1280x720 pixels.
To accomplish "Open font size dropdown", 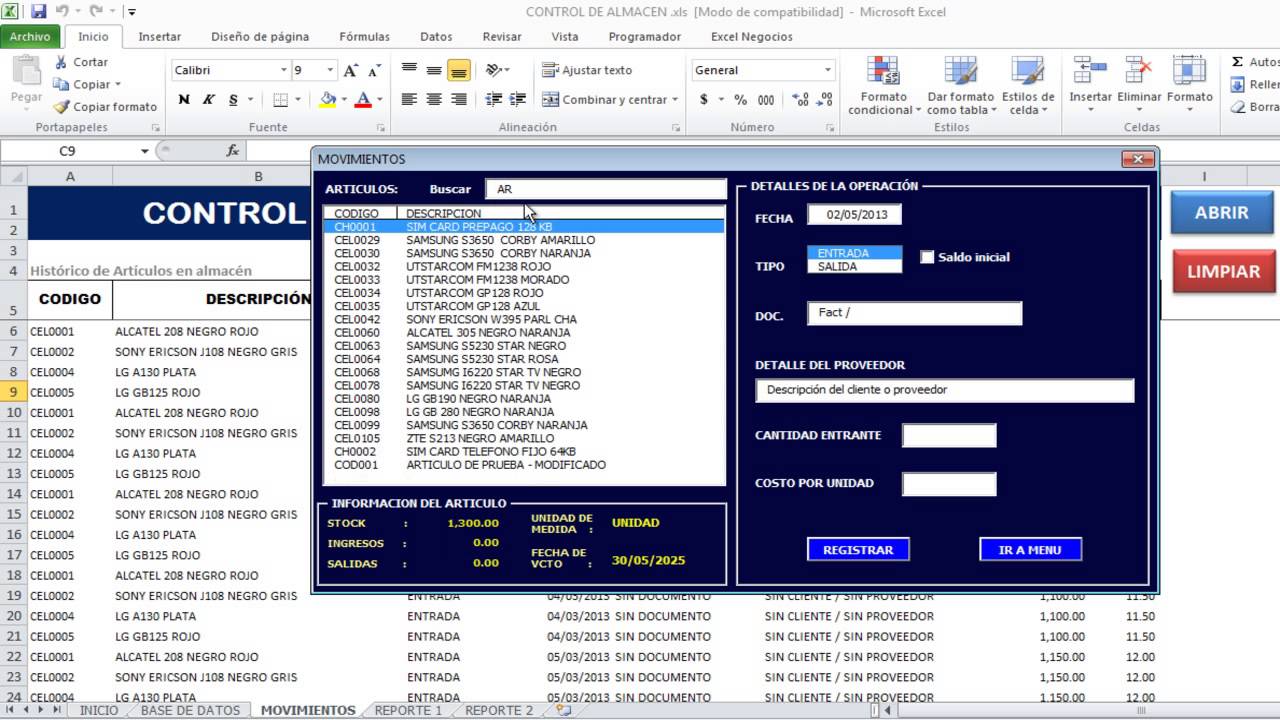I will pyautogui.click(x=330, y=70).
